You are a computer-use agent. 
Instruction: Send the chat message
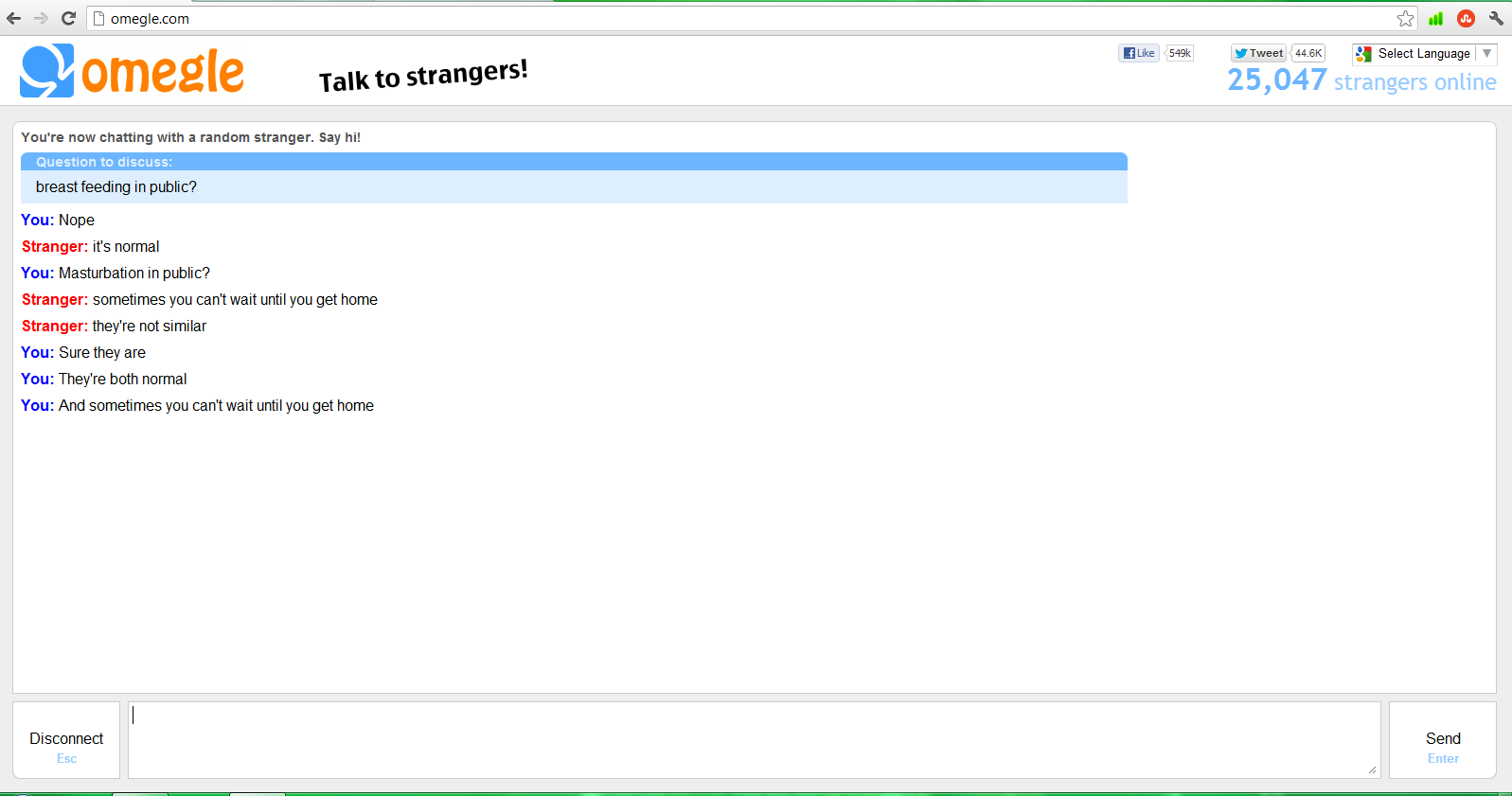[x=1443, y=740]
